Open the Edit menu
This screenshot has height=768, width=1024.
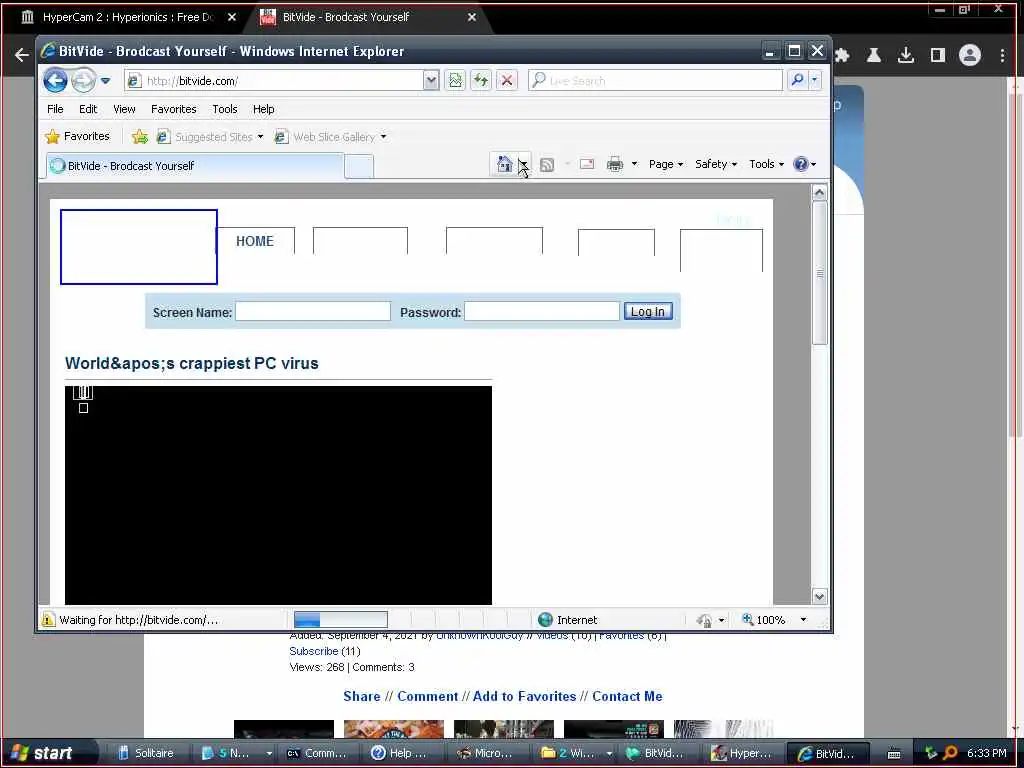pos(88,109)
